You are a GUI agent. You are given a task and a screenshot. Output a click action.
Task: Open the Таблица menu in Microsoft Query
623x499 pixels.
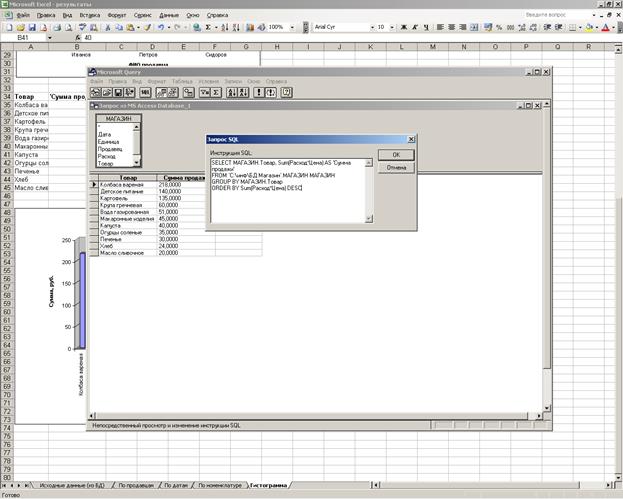181,80
